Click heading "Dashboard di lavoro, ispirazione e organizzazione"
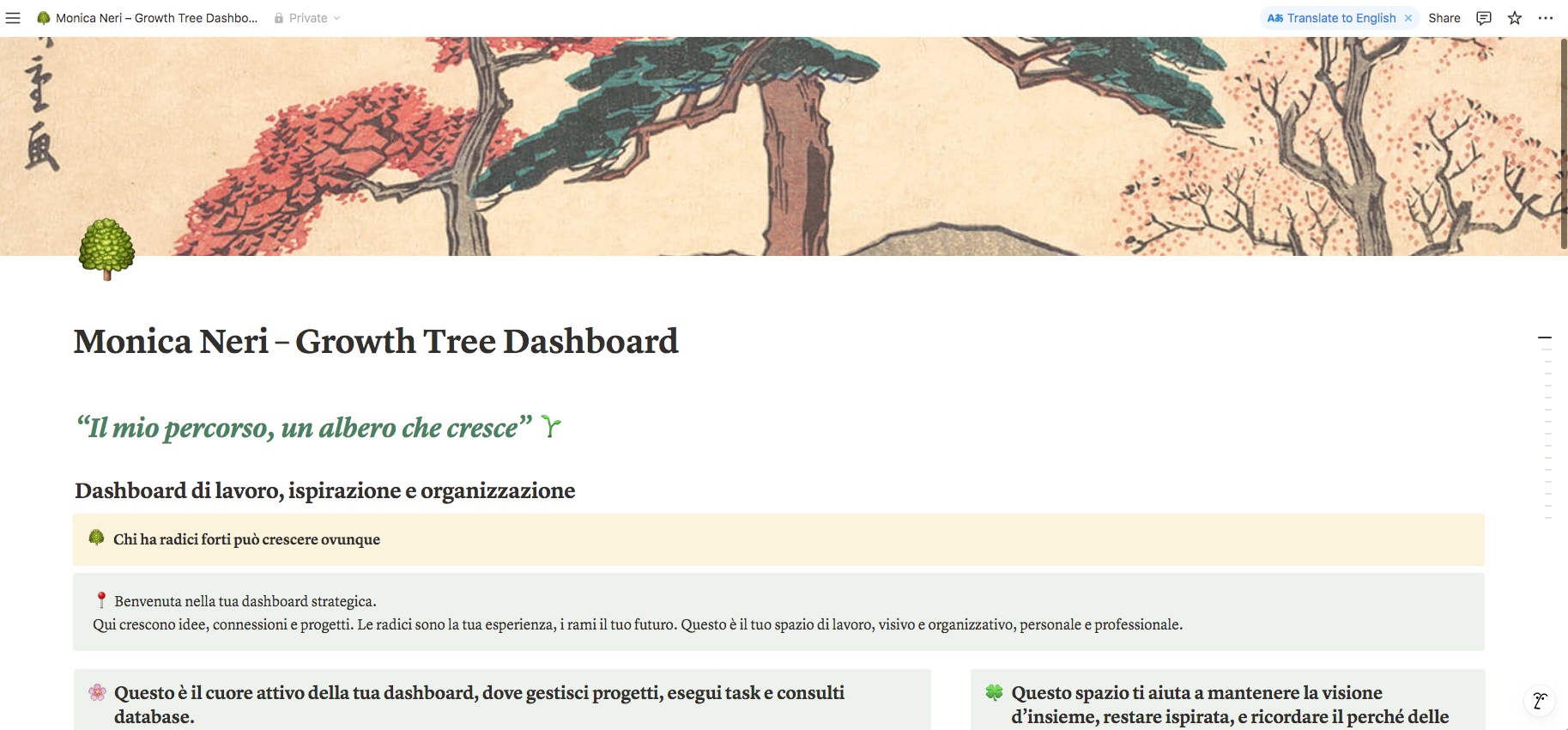The width and height of the screenshot is (1568, 730). 325,490
